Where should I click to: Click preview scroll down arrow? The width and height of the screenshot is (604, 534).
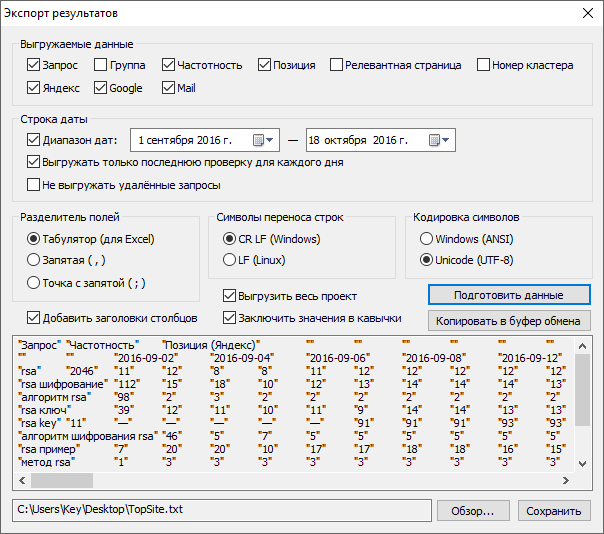tap(582, 463)
